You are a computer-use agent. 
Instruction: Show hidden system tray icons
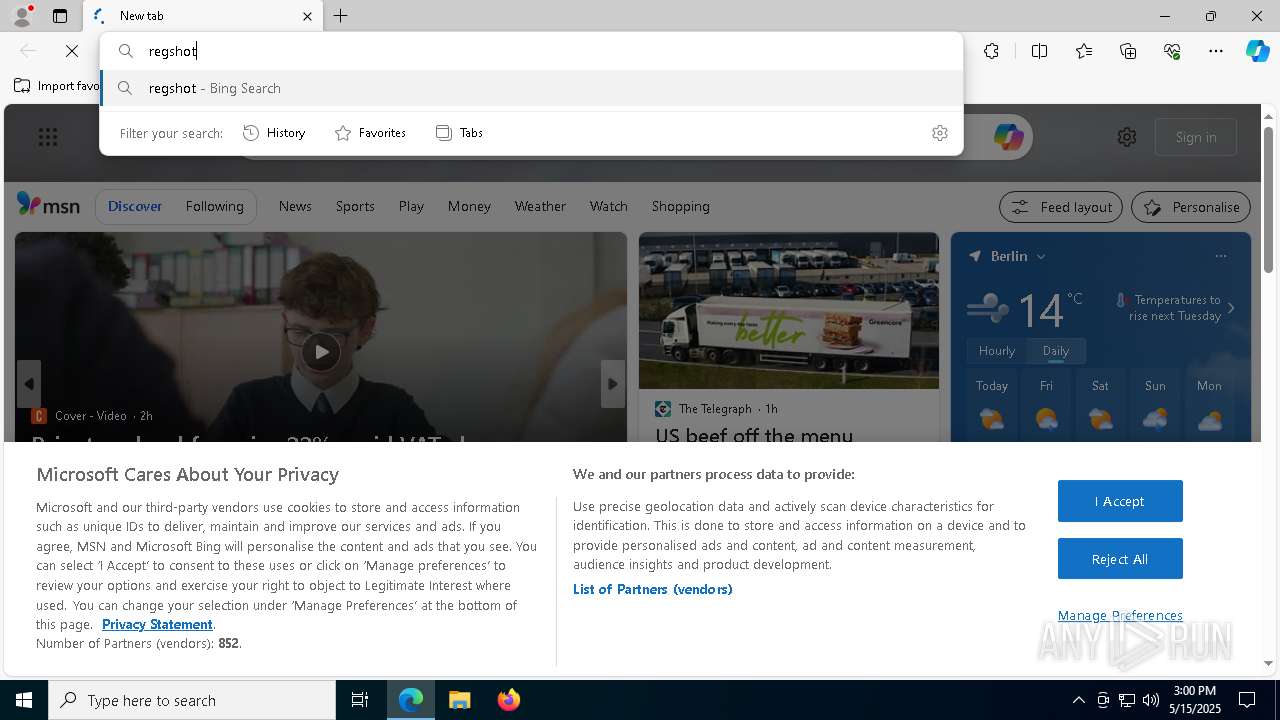1078,700
